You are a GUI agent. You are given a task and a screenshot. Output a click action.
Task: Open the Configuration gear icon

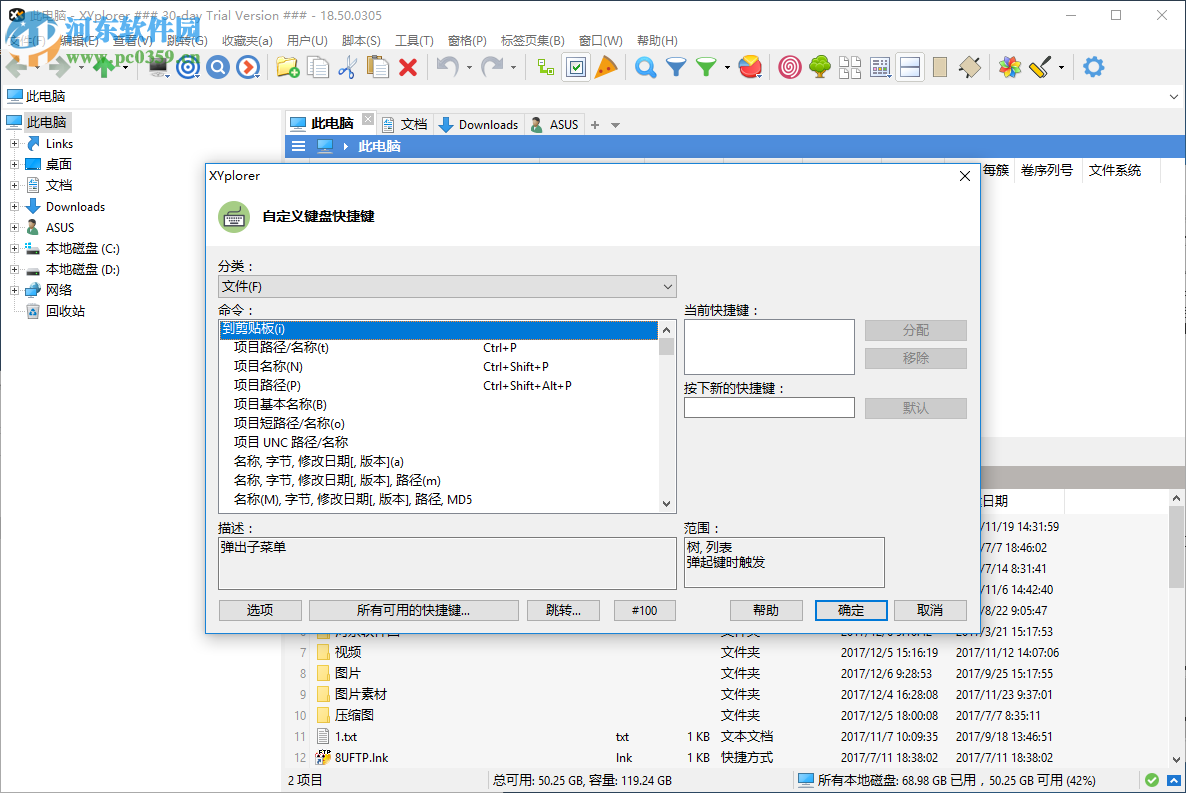coord(1093,67)
